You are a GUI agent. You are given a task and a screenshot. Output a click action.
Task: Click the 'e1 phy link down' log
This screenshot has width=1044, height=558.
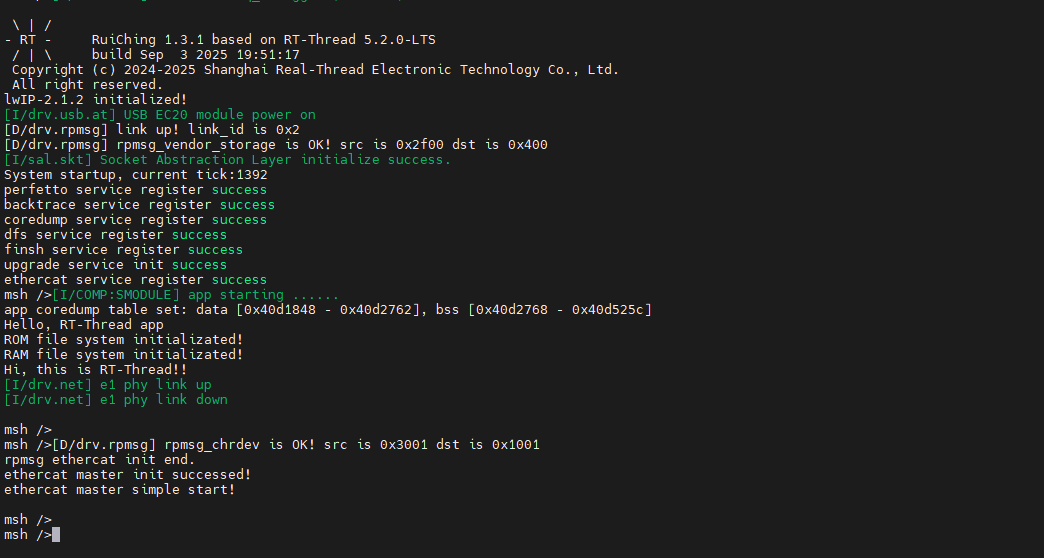tap(116, 400)
